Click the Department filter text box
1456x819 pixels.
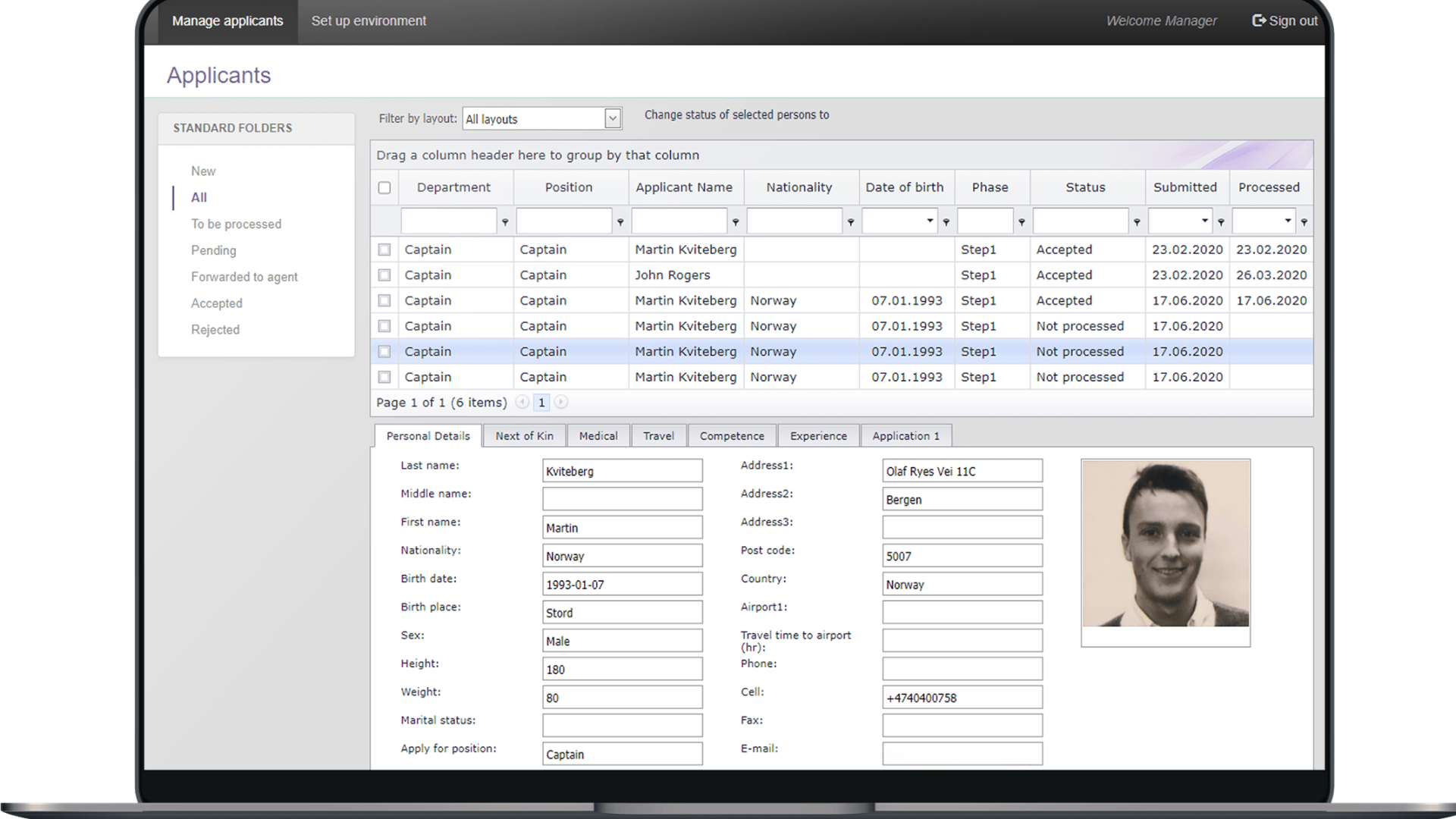(449, 221)
